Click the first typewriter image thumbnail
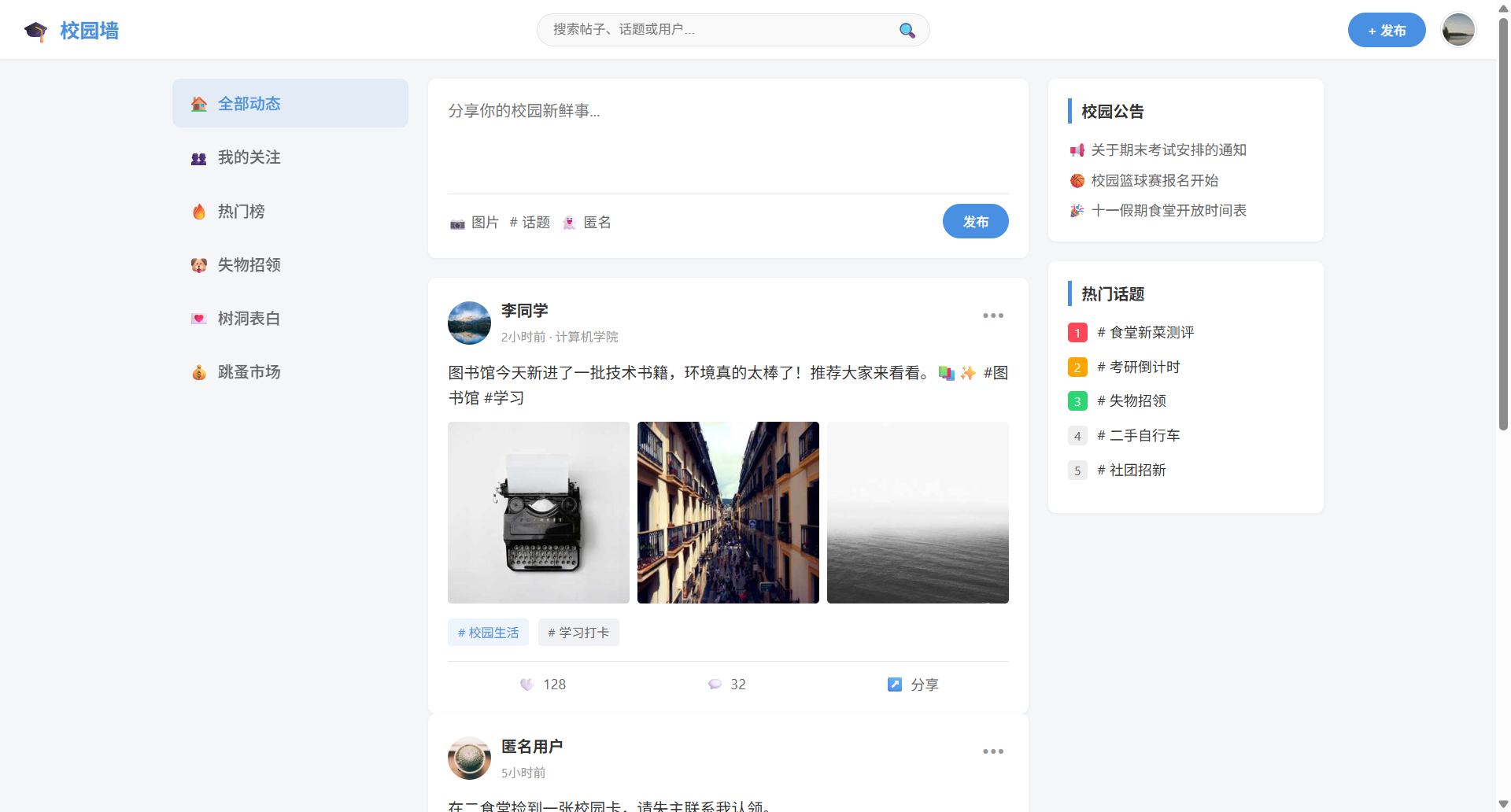Screen dimensions: 1511x812 click(538, 512)
